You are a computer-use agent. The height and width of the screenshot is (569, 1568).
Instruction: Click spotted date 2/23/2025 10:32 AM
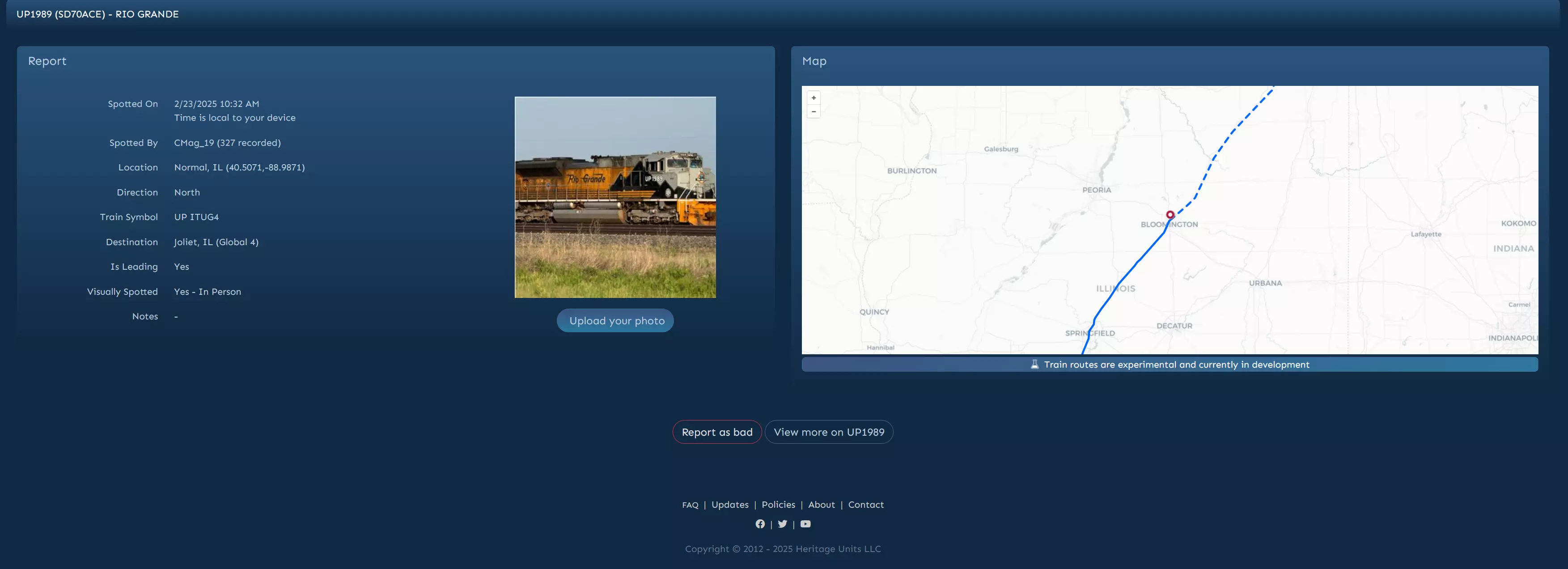[216, 104]
